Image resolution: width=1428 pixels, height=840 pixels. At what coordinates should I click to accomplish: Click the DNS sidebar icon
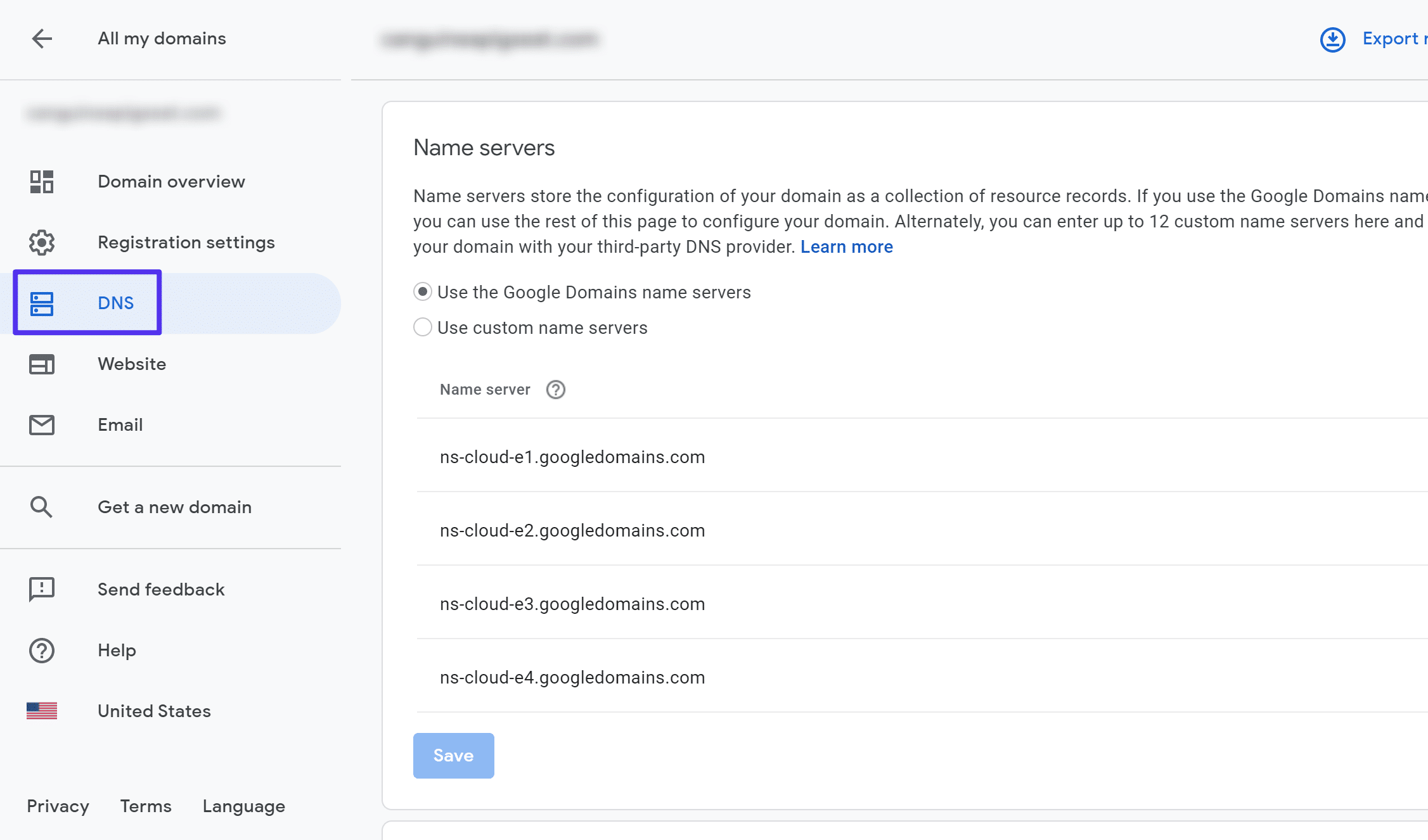42,302
